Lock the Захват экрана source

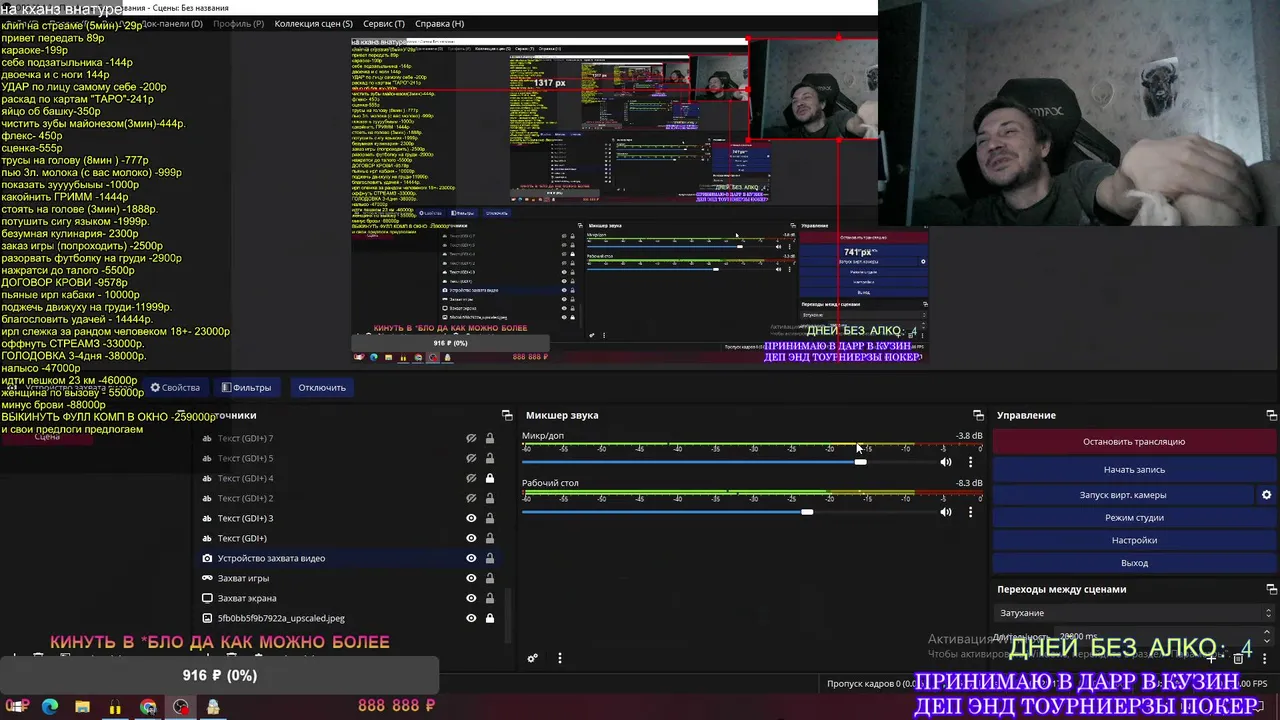coord(490,598)
